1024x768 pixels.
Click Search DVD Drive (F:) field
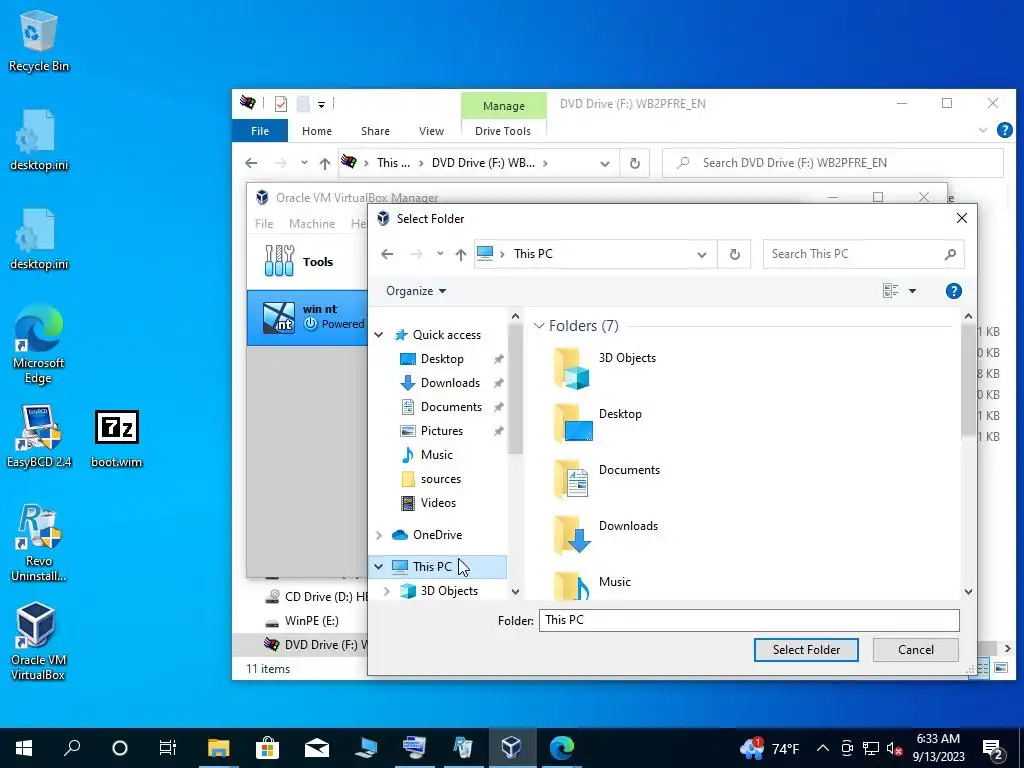pos(833,163)
